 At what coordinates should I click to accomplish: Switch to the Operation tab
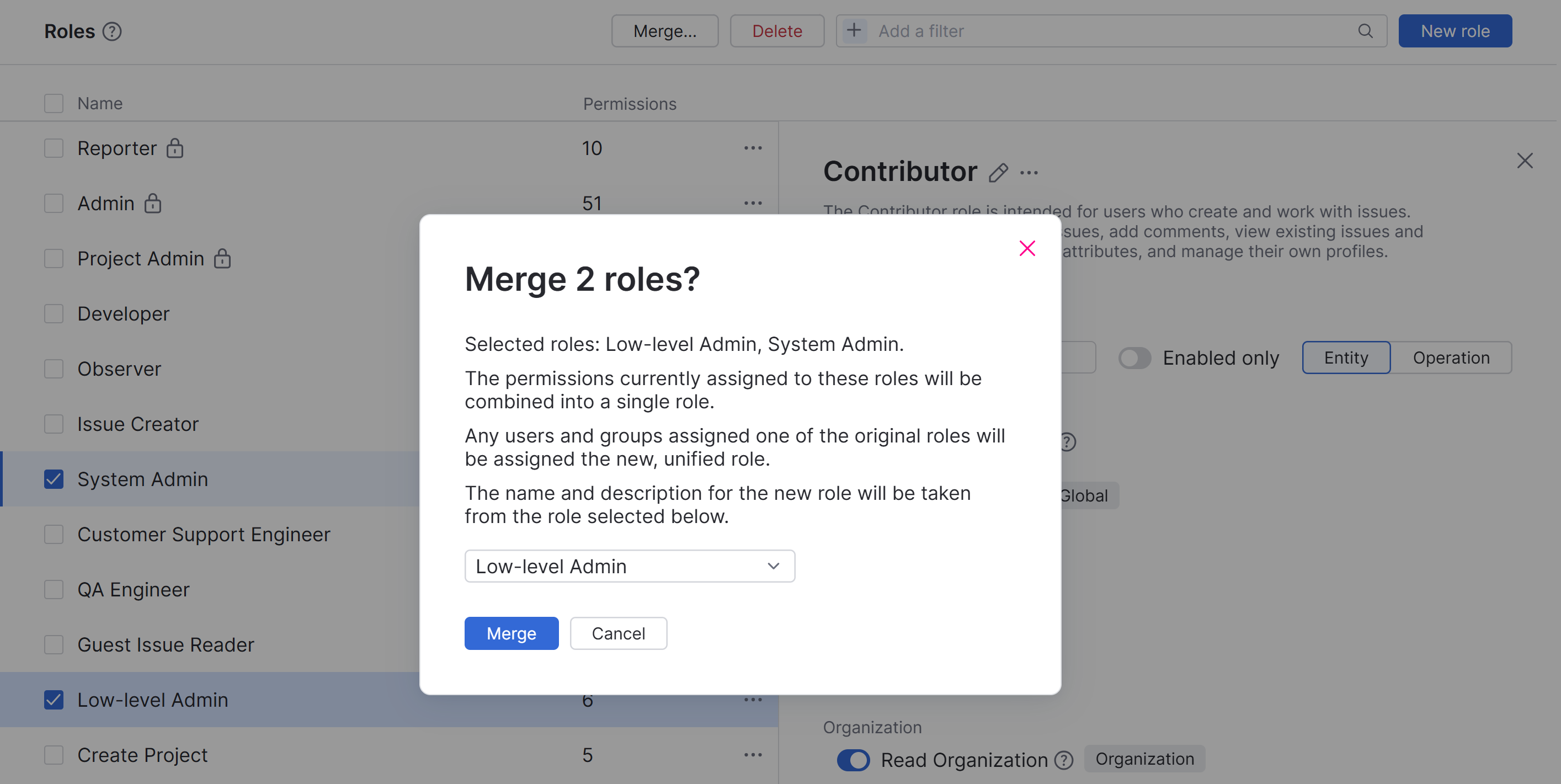click(x=1451, y=358)
